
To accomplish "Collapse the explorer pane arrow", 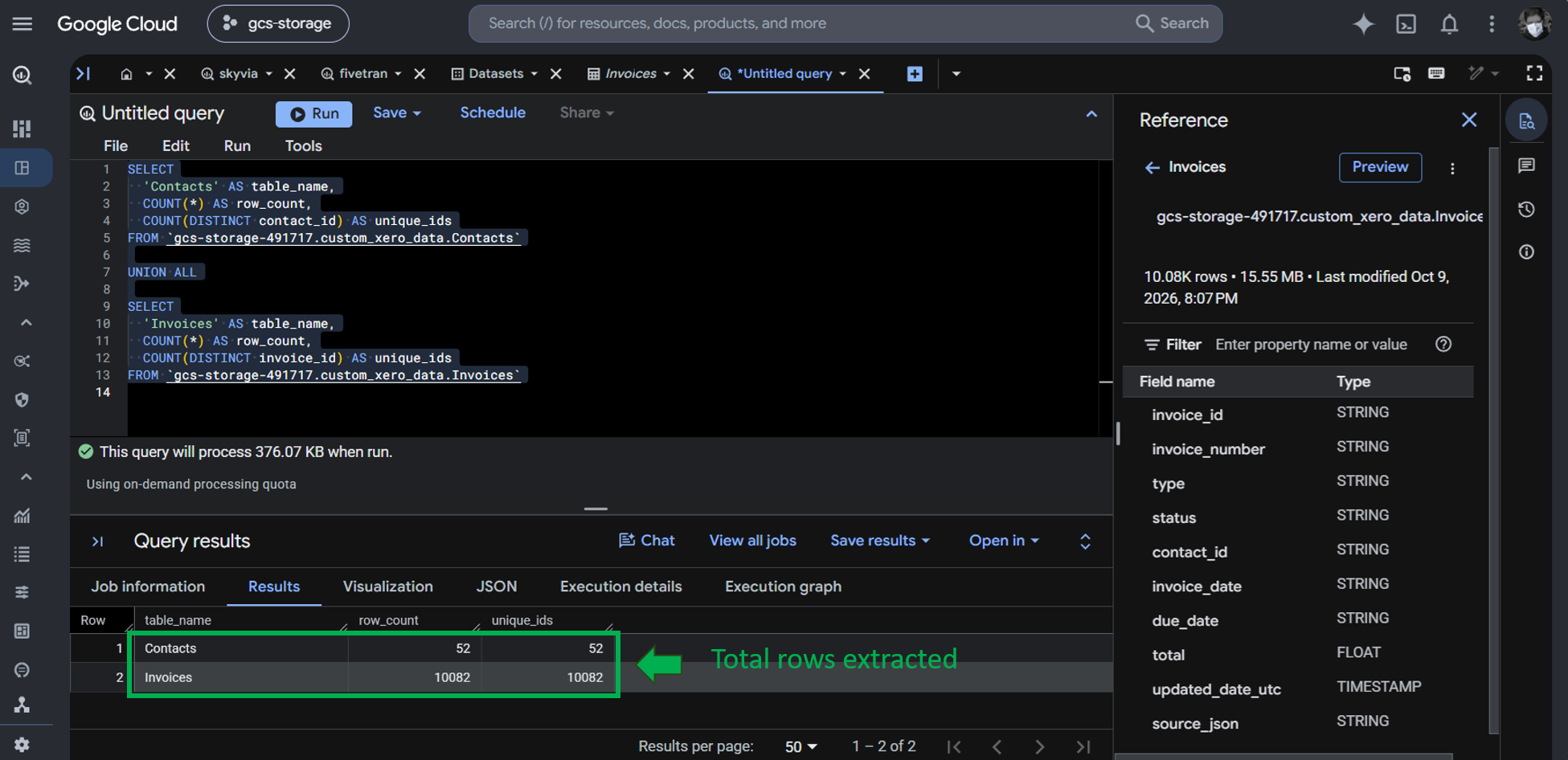I will tap(83, 74).
